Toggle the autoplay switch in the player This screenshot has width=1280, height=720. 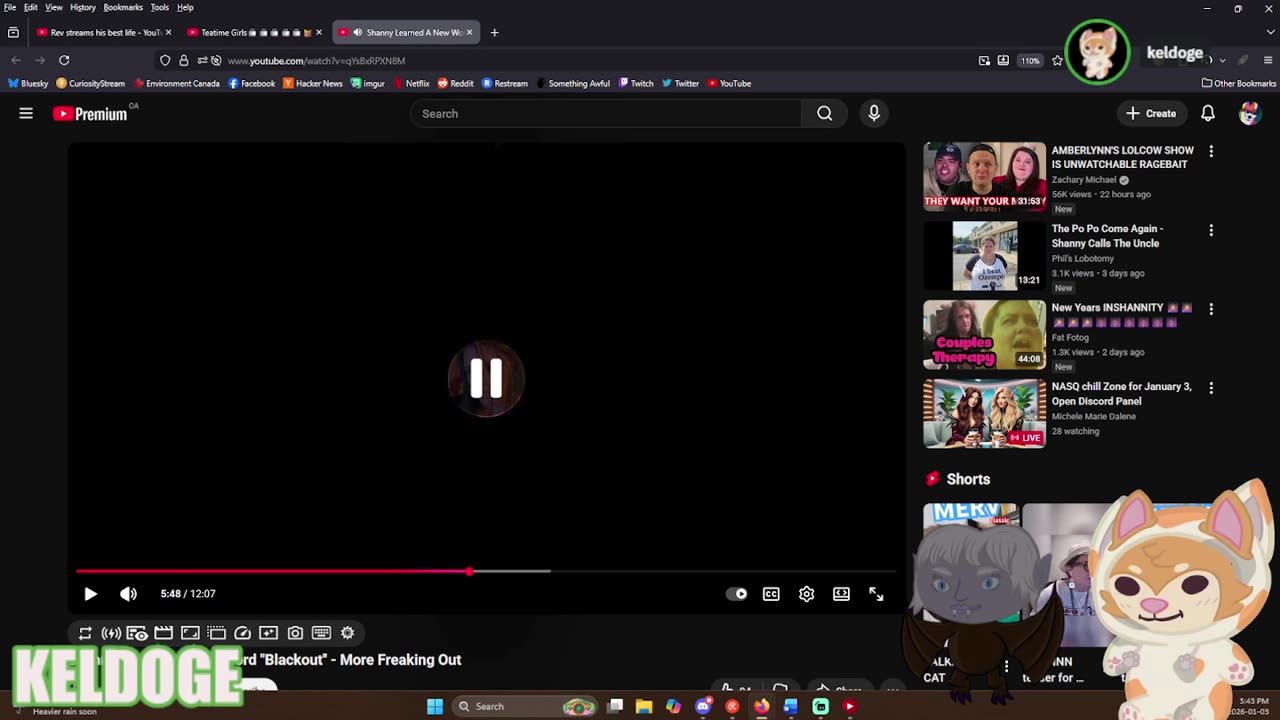pos(736,594)
